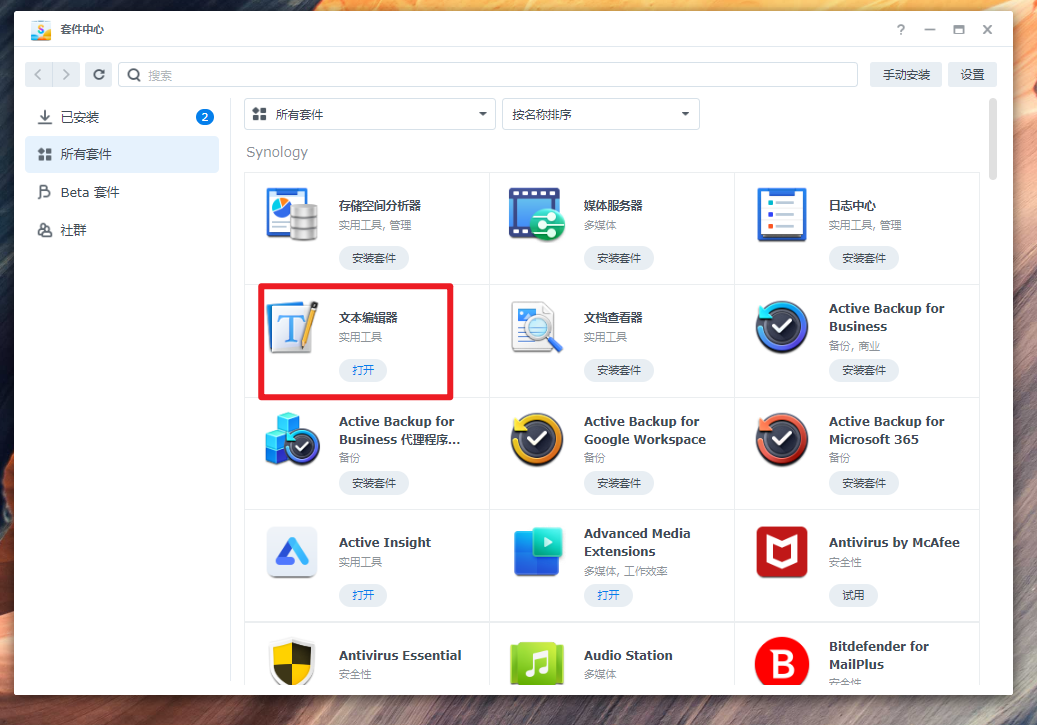1037x725 pixels.
Task: Open 设置 from the top right
Action: 972,75
